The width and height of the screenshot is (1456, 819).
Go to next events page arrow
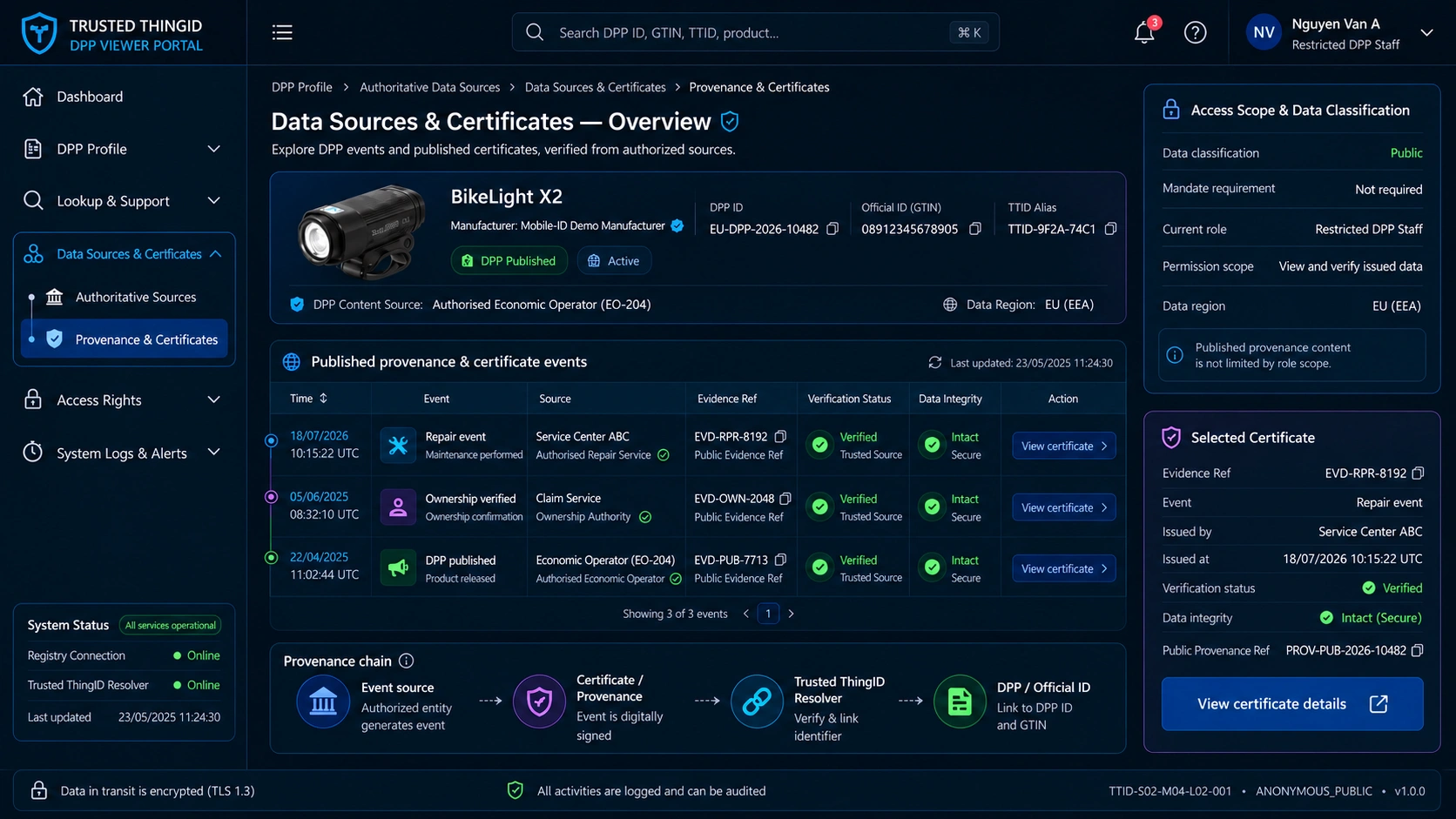coord(791,614)
